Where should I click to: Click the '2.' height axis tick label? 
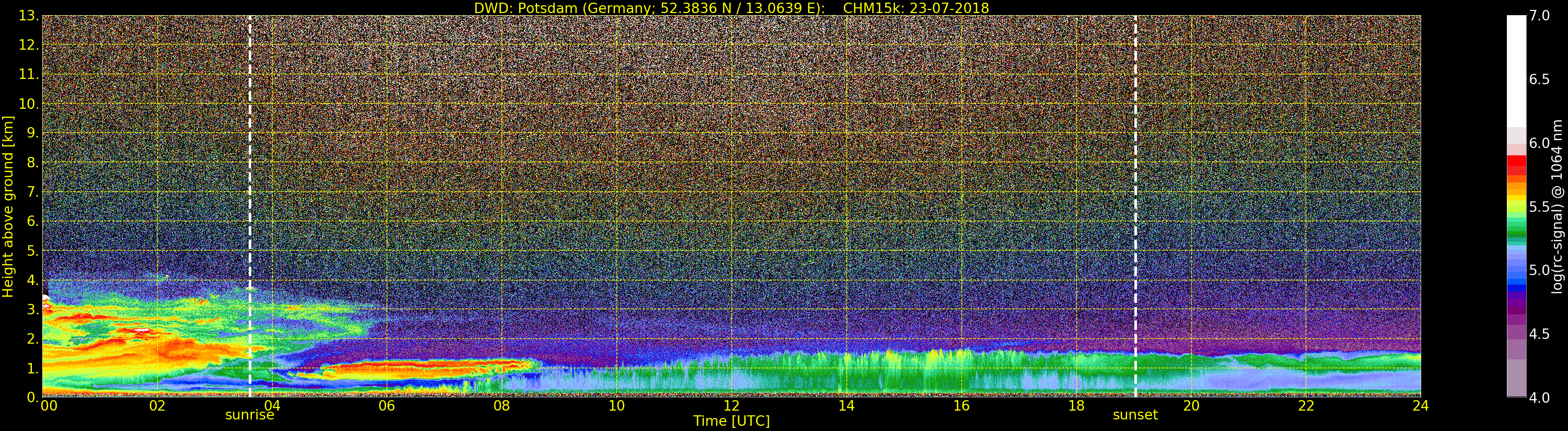(33, 339)
